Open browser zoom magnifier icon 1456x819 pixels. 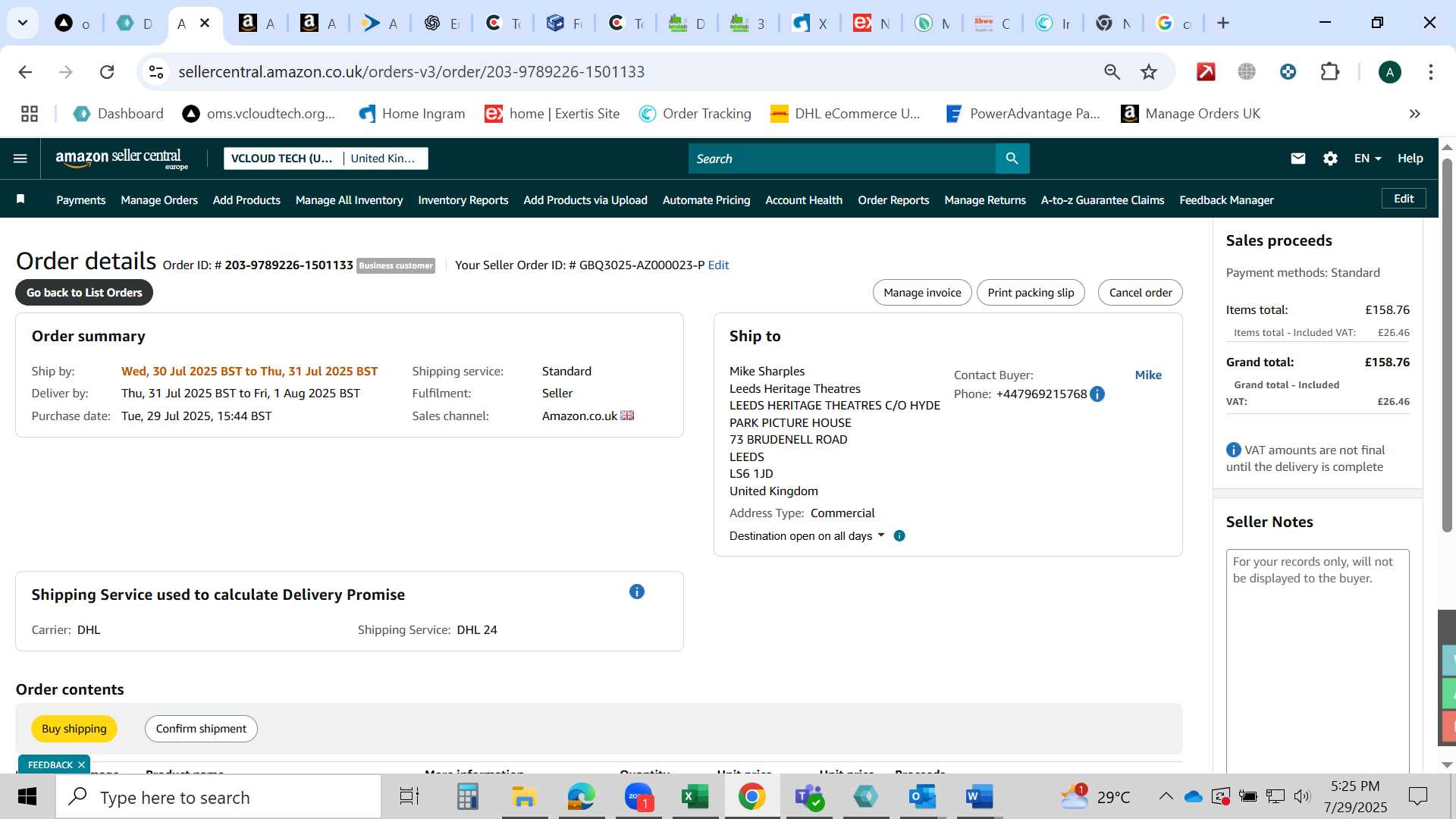click(1112, 72)
